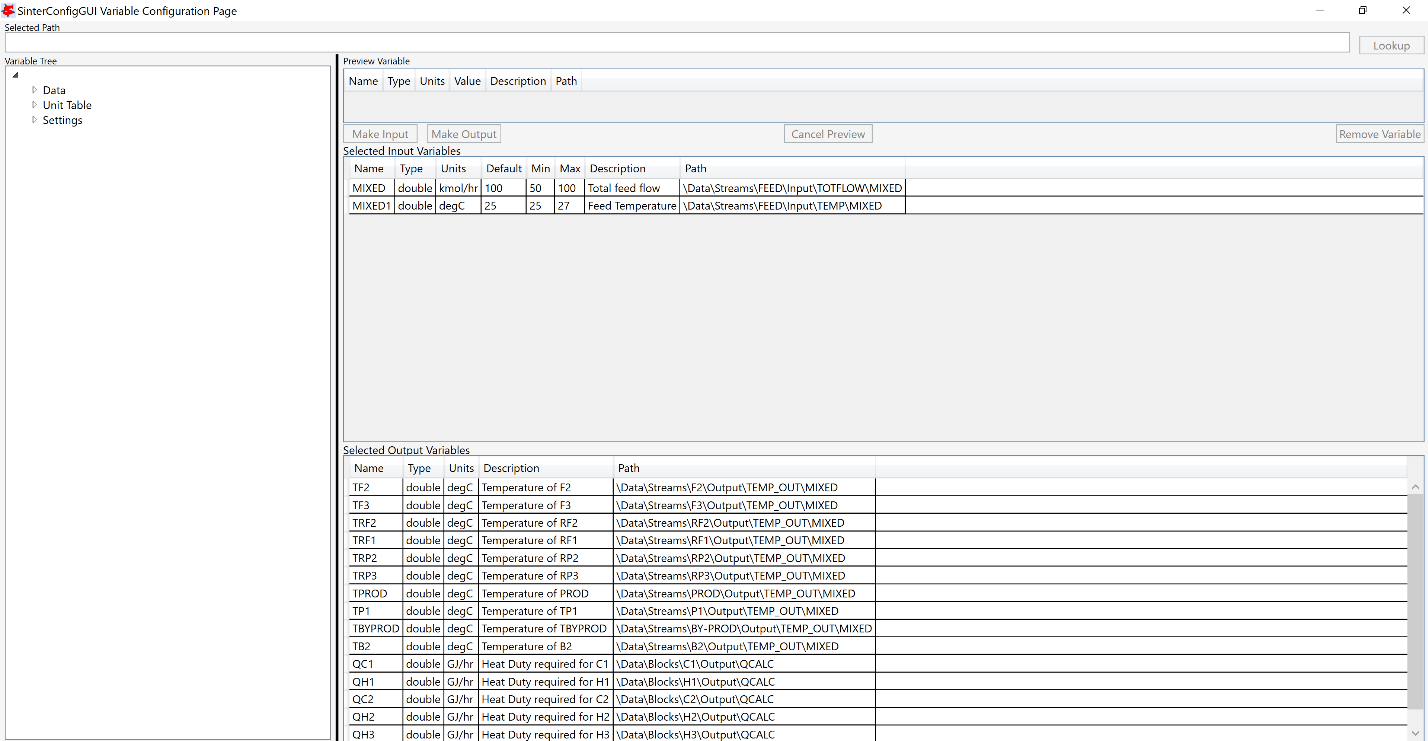The height and width of the screenshot is (741, 1428).
Task: Click the Path column header in input variables
Action: tap(695, 168)
